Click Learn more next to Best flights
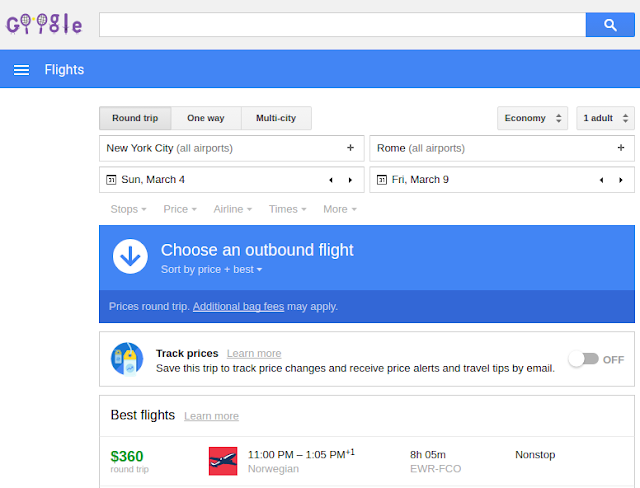The width and height of the screenshot is (640, 488). (211, 416)
